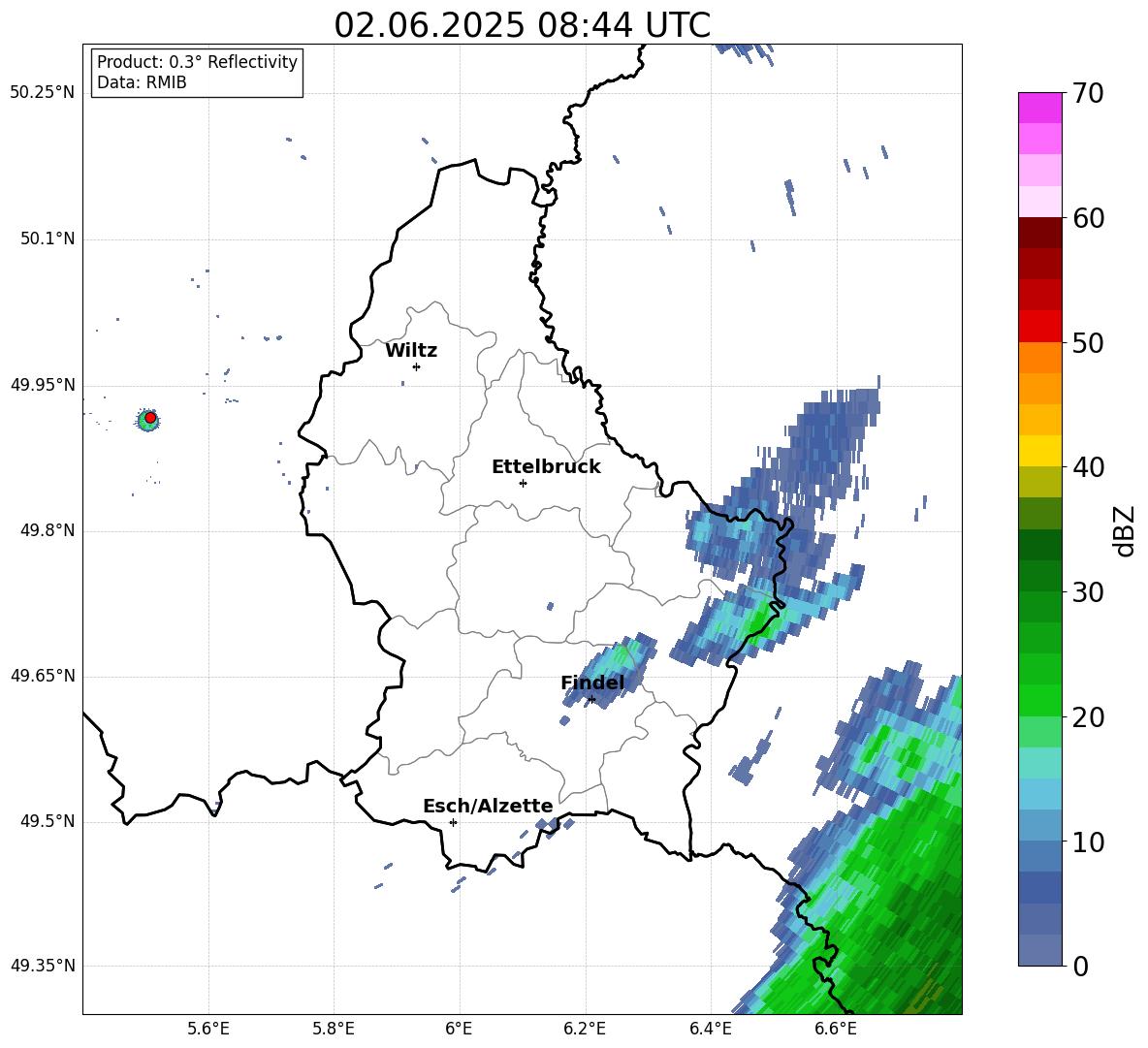
Task: Click the 49.5°N latitude label
Action: pos(47,821)
